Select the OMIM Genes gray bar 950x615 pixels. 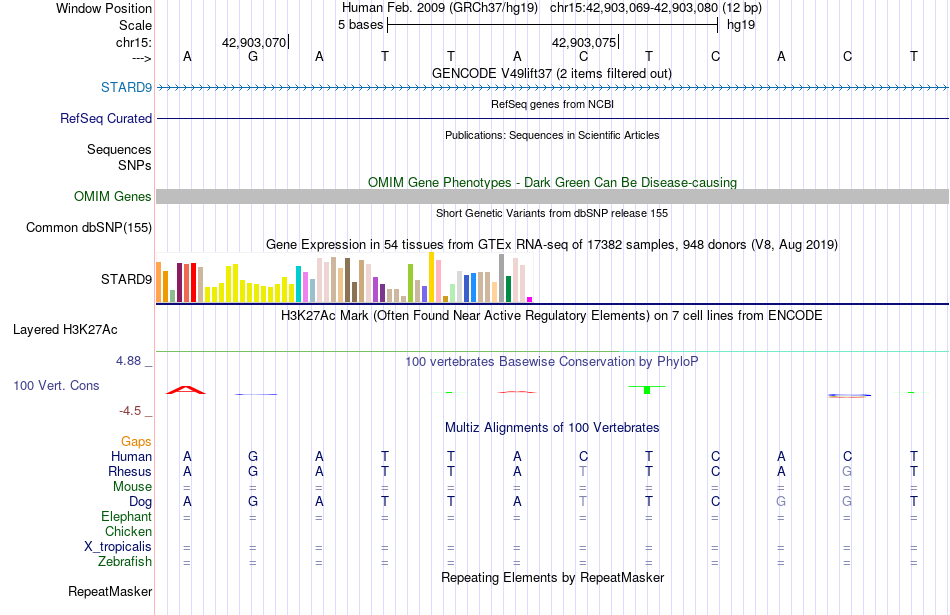click(552, 196)
